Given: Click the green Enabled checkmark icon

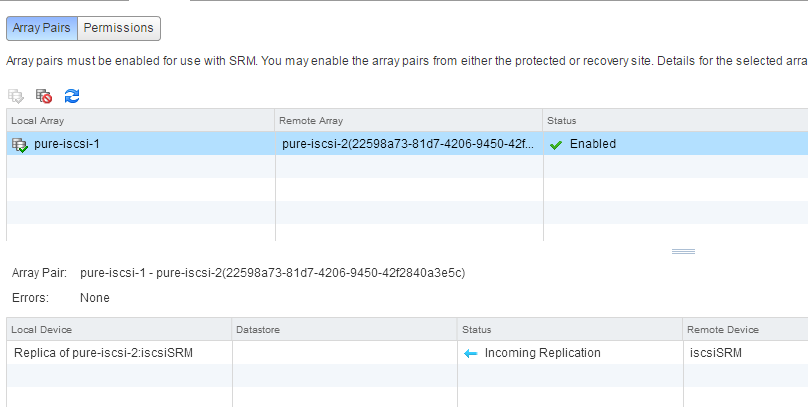Looking at the screenshot, I should coord(556,145).
